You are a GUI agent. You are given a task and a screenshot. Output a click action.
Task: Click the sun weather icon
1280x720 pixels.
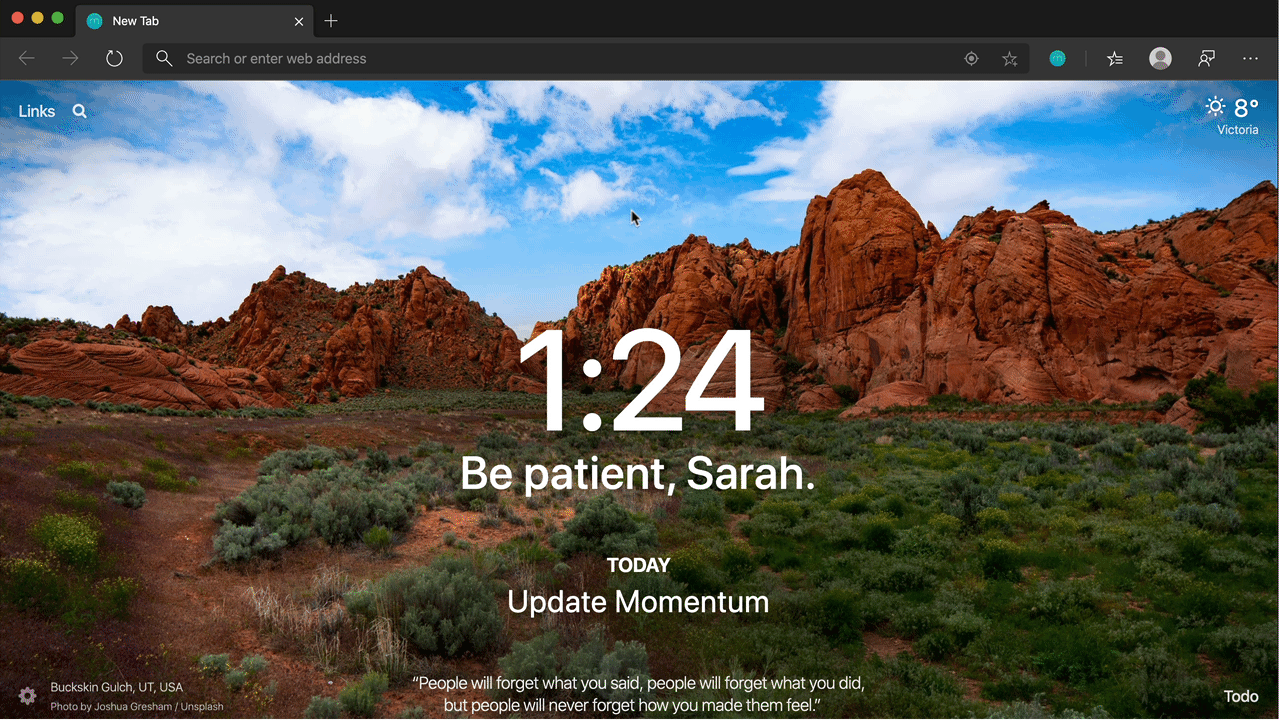tap(1215, 107)
